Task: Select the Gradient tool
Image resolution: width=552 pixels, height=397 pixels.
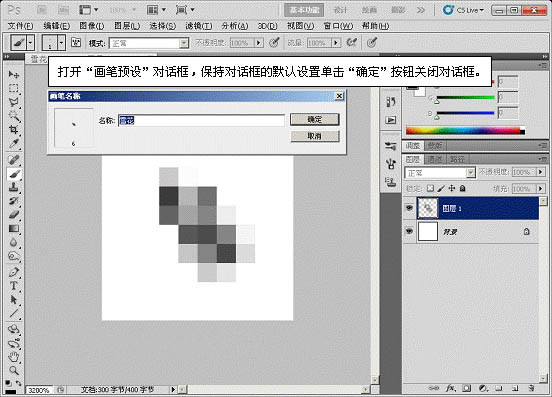Action: click(14, 229)
